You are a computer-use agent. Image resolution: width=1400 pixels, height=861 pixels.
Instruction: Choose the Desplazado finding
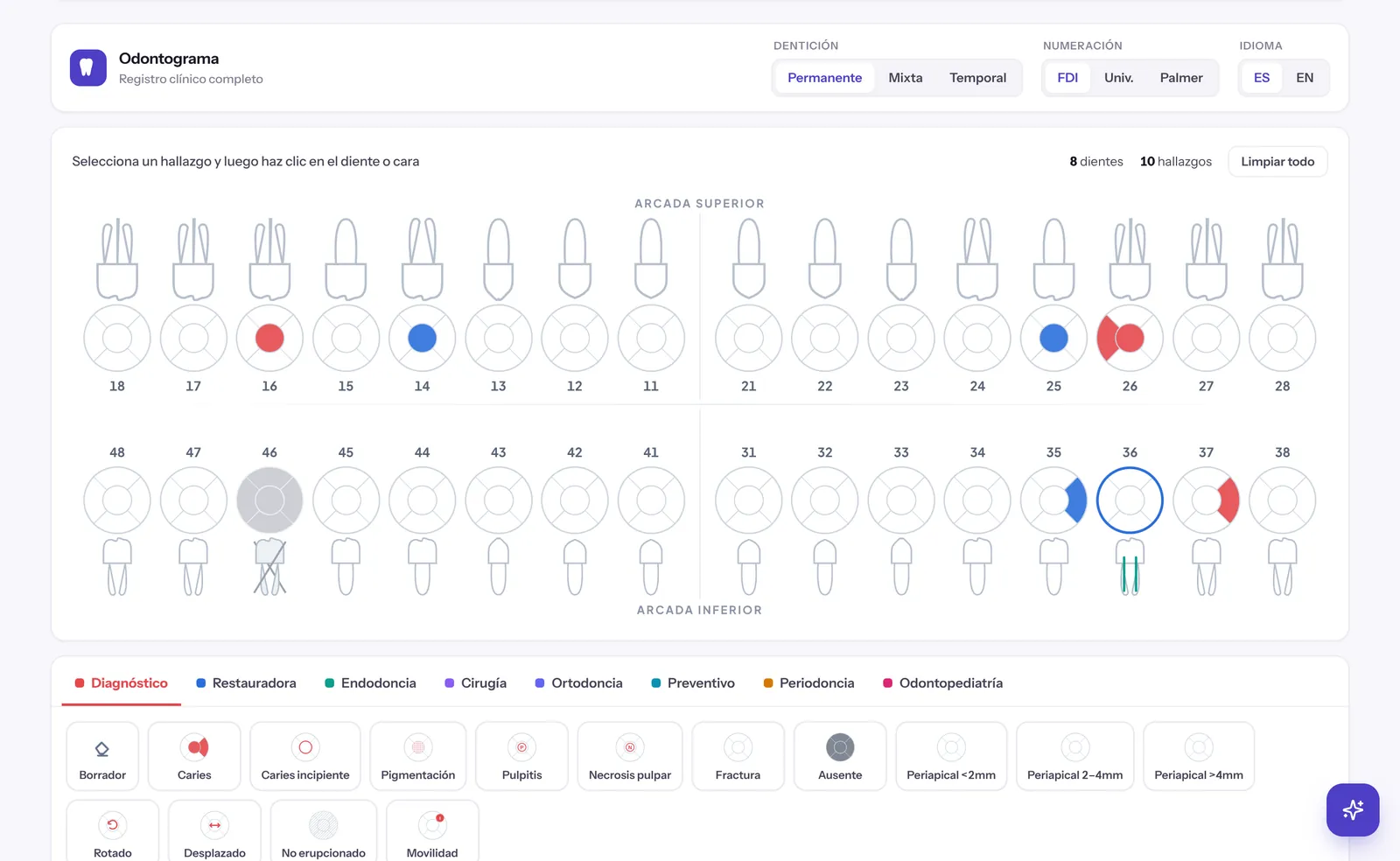point(215,831)
